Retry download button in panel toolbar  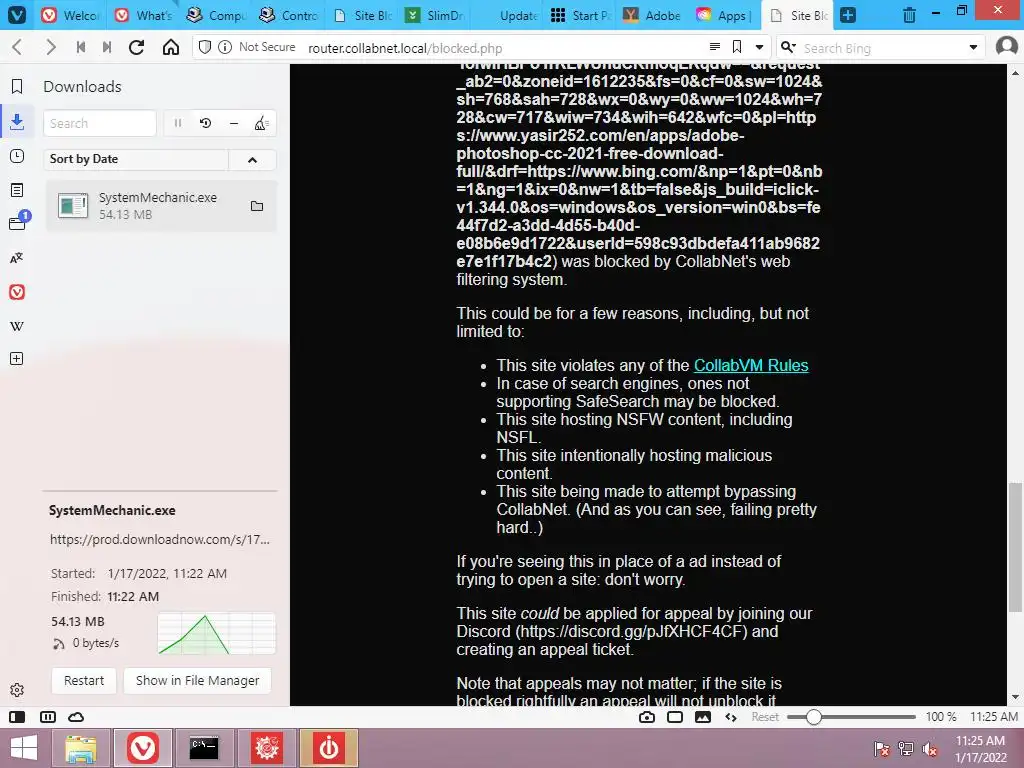point(206,123)
